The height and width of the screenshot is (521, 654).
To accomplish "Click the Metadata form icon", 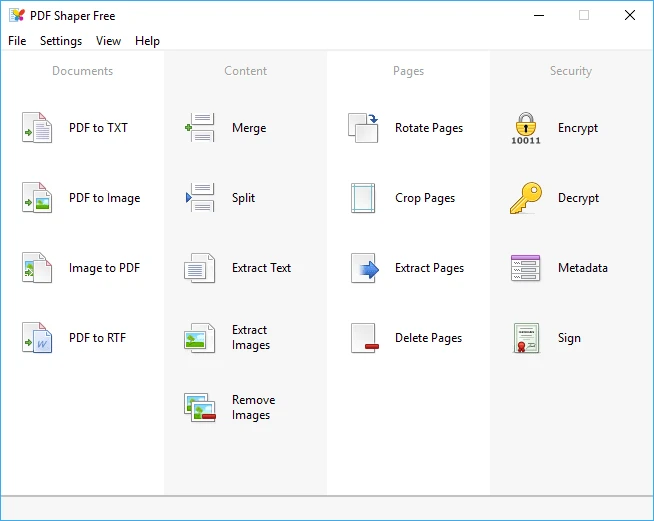I will [526, 268].
